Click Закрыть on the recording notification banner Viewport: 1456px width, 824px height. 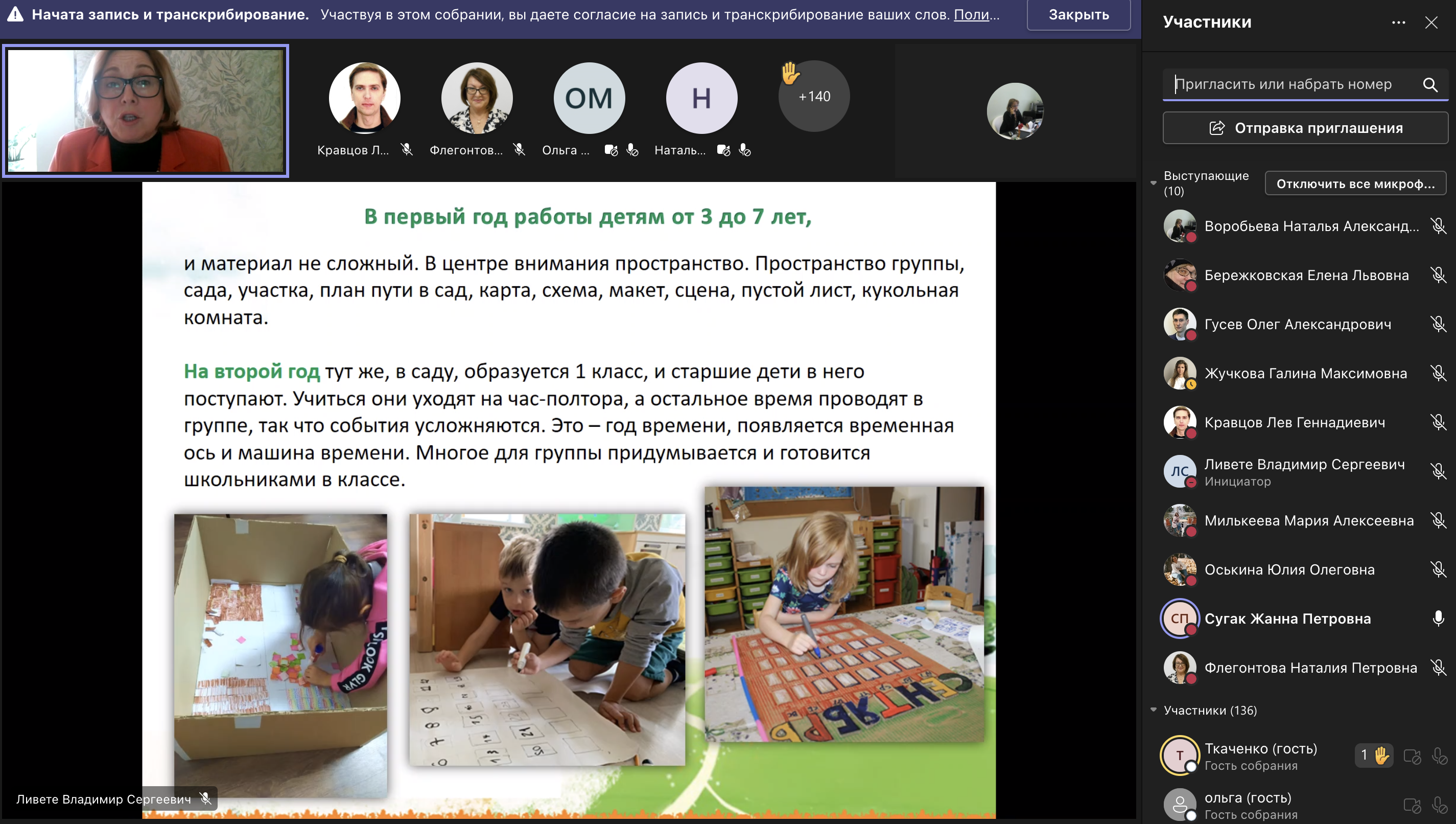tap(1078, 15)
